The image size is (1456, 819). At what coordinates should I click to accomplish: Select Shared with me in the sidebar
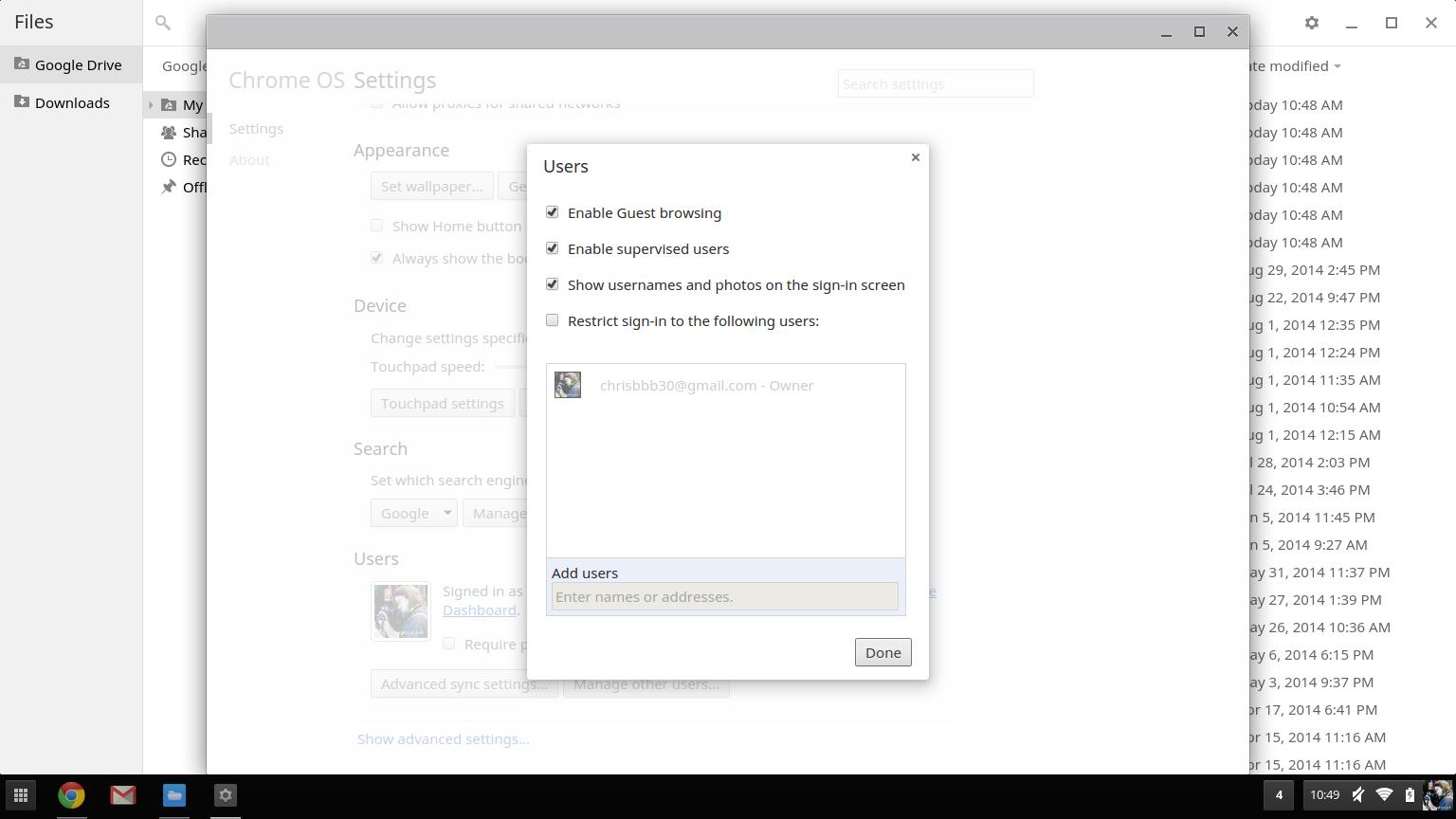tap(194, 132)
